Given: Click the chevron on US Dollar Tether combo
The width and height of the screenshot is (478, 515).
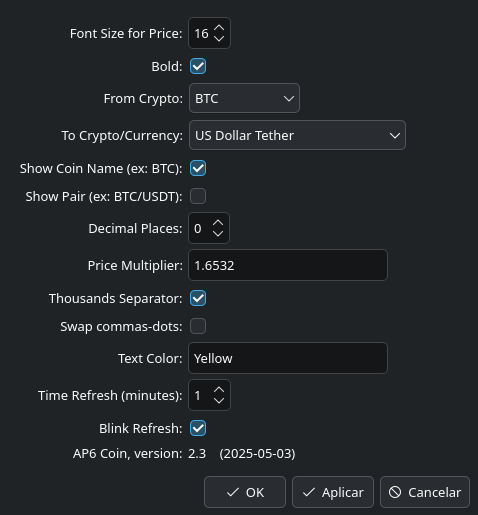Looking at the screenshot, I should point(395,135).
